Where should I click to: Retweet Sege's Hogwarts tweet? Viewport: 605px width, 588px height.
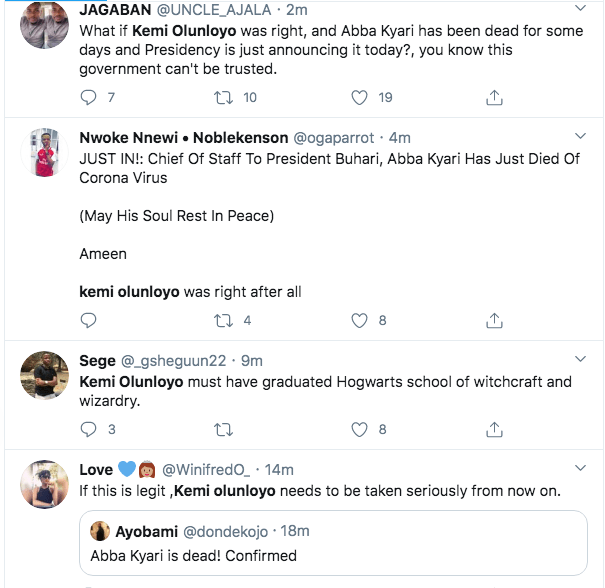225,430
